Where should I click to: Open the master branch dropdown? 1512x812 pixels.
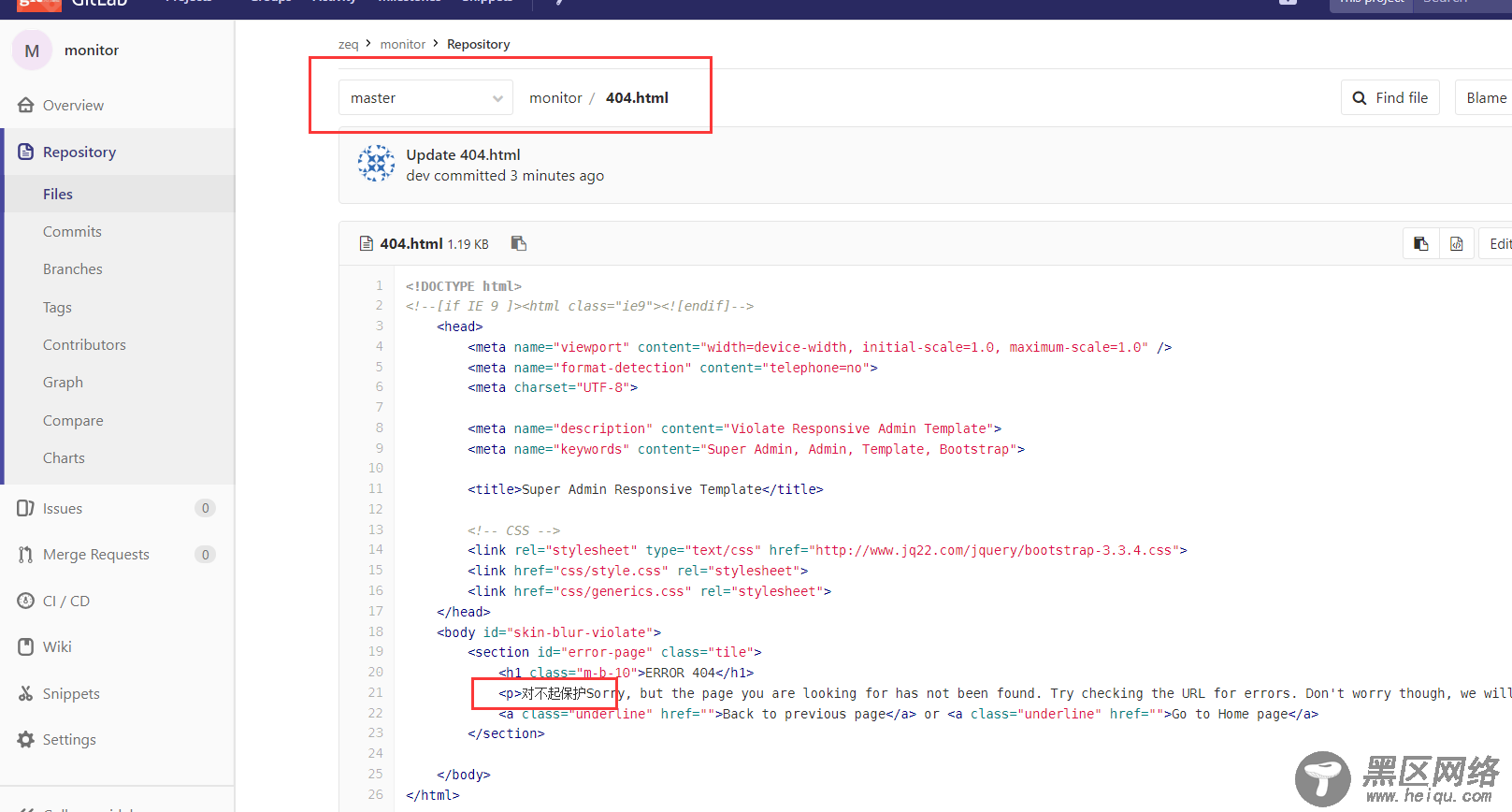tap(425, 97)
